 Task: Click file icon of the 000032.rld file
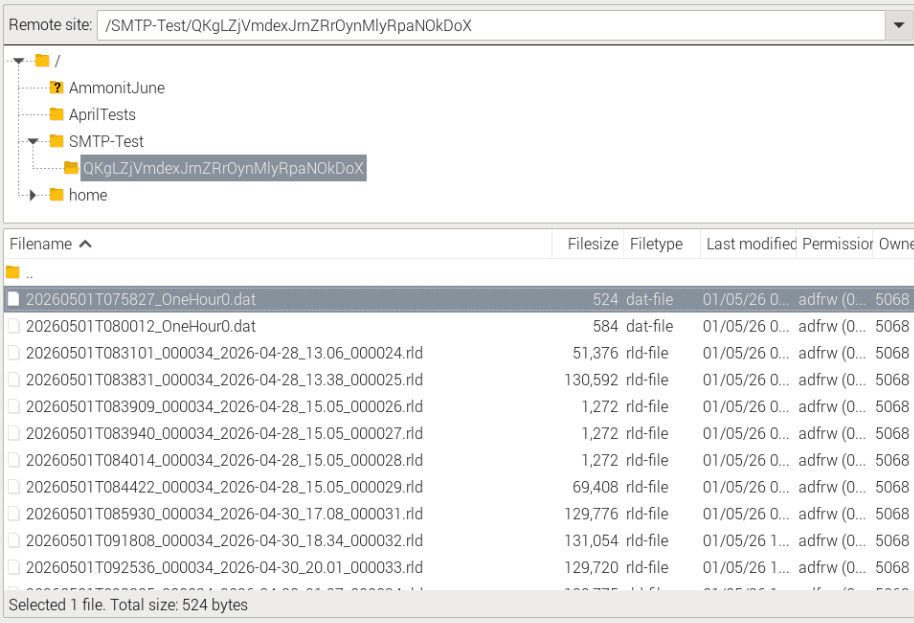(x=13, y=540)
